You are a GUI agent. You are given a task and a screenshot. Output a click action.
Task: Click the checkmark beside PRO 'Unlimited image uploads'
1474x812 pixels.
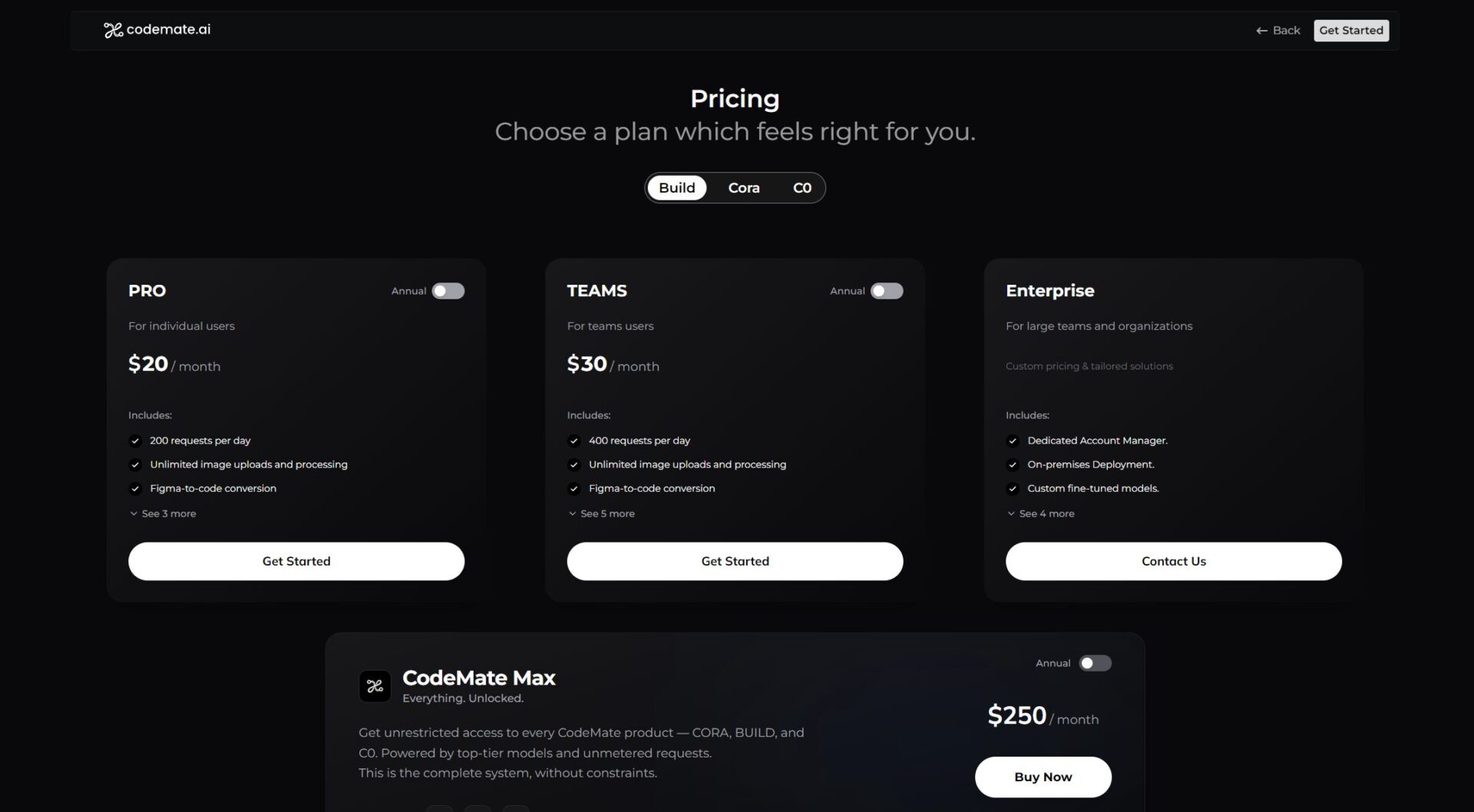(135, 465)
